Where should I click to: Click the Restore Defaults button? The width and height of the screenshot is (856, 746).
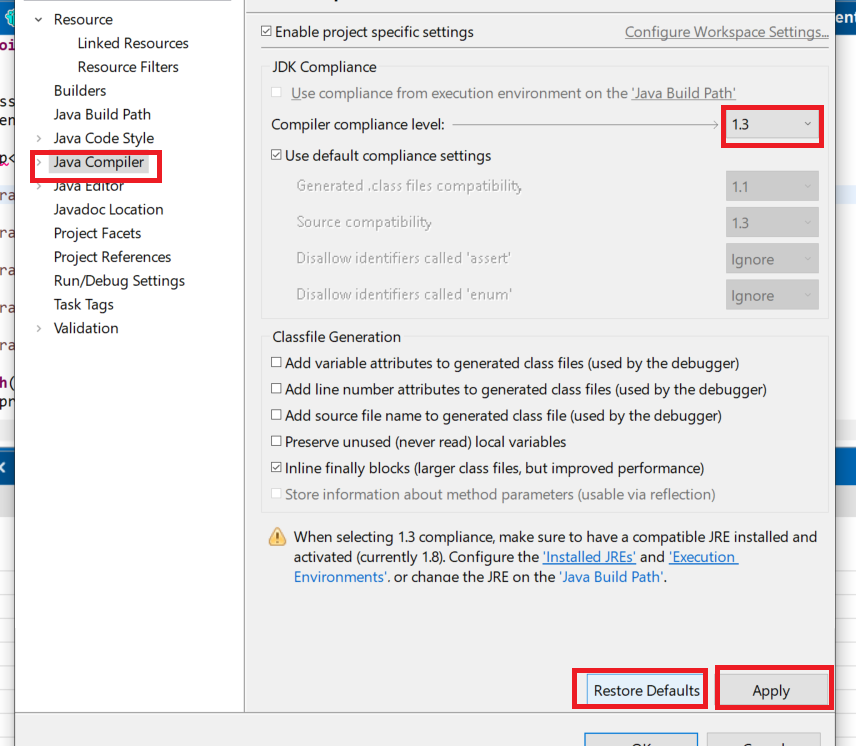pyautogui.click(x=646, y=690)
